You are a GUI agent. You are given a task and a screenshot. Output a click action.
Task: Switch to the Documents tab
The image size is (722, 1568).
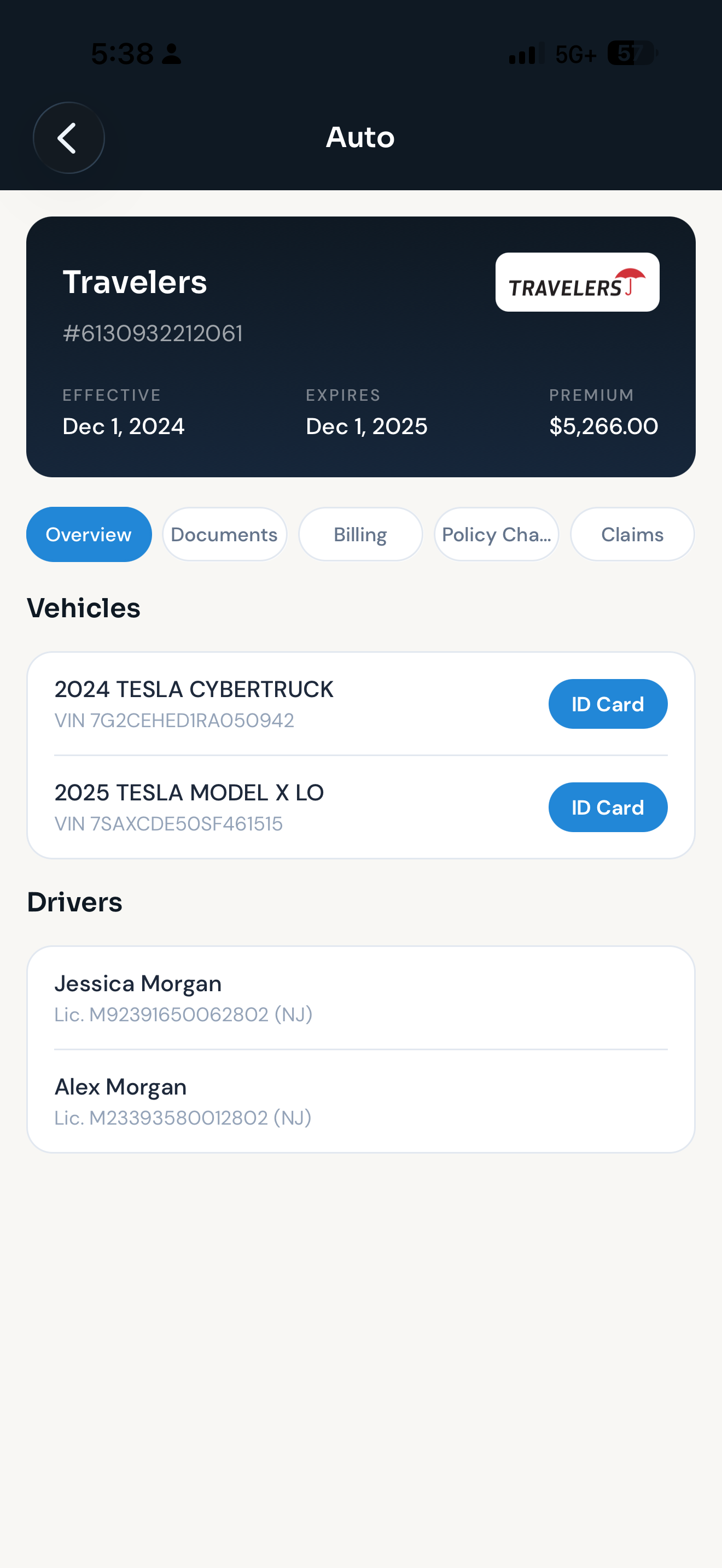225,534
